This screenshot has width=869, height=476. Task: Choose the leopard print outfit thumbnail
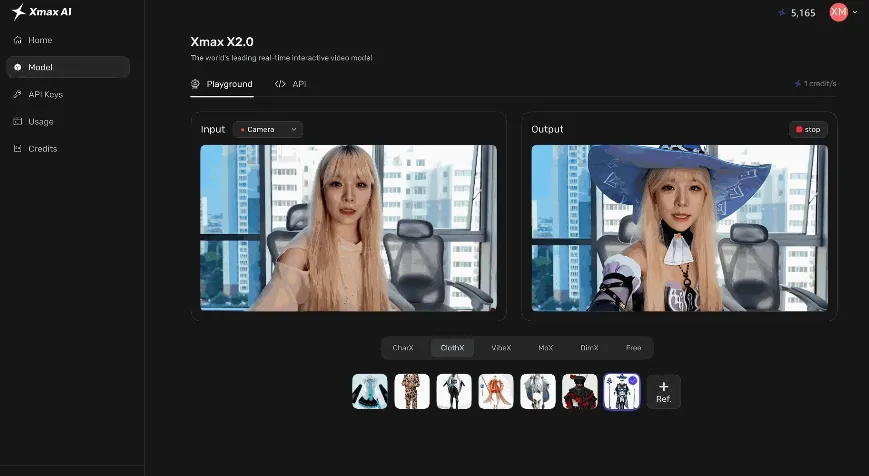(x=412, y=391)
